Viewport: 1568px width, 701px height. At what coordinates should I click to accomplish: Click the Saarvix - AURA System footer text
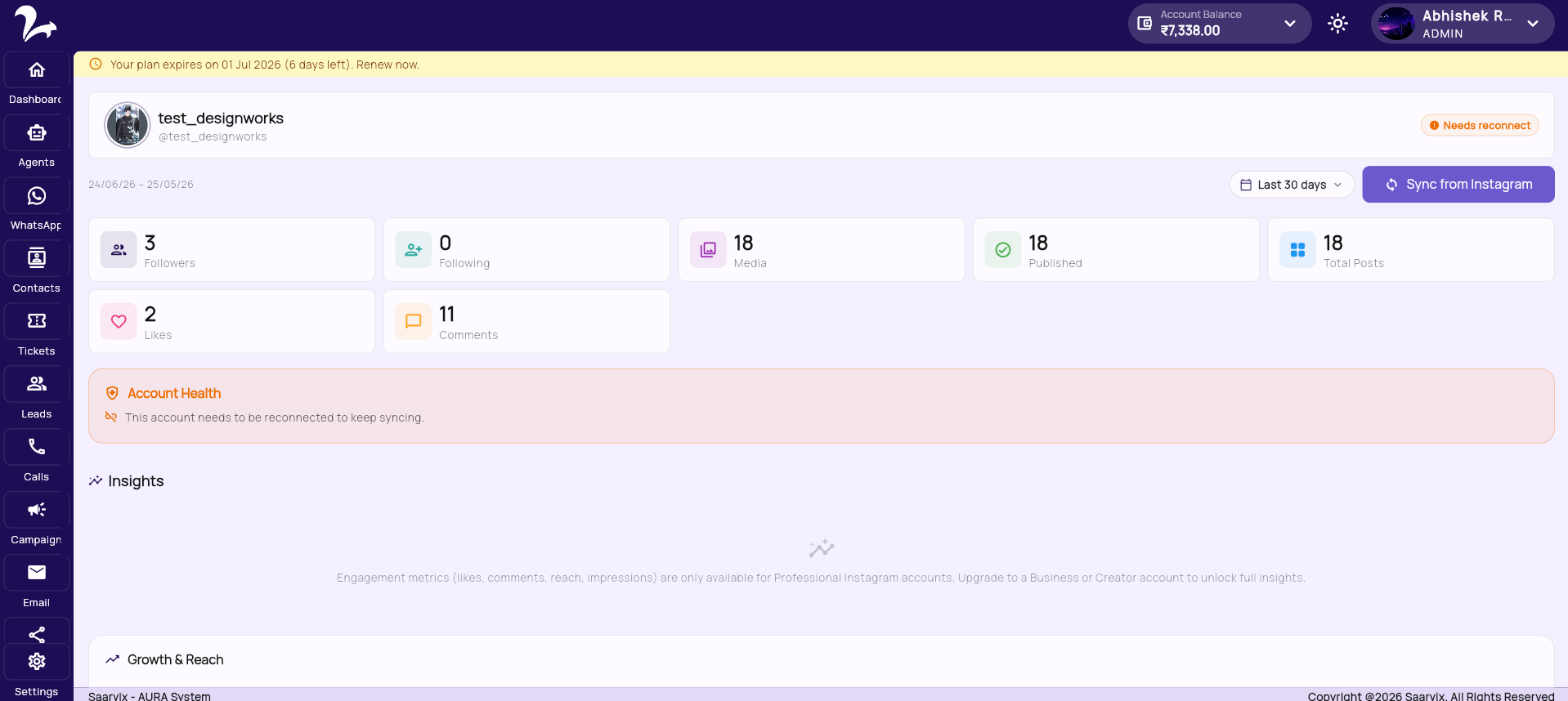(x=150, y=696)
